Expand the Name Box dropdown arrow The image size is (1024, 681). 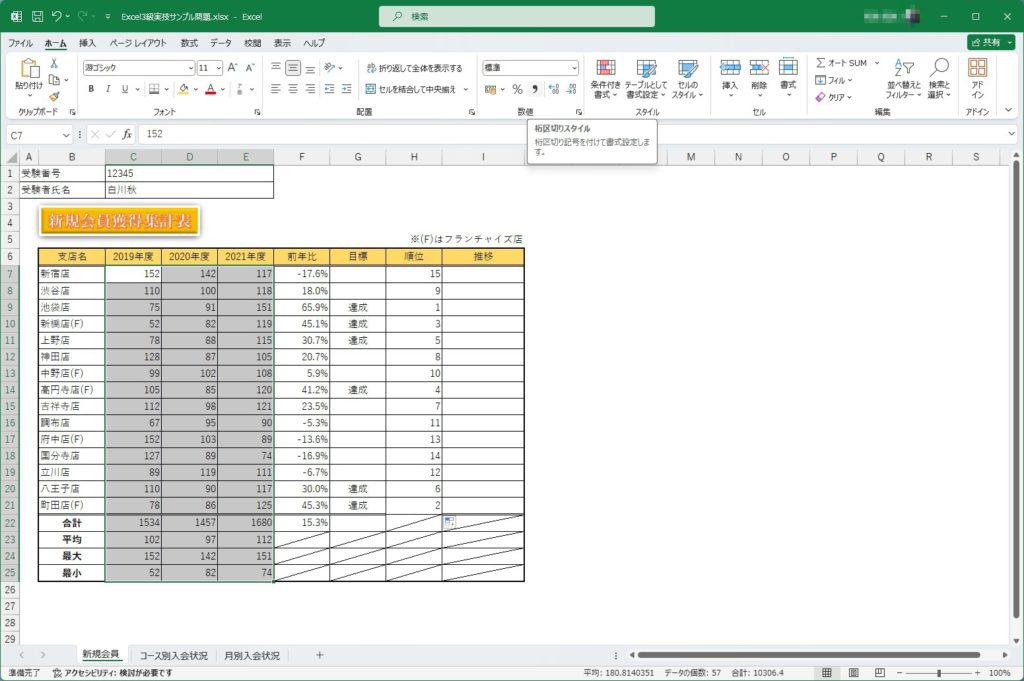coord(66,134)
